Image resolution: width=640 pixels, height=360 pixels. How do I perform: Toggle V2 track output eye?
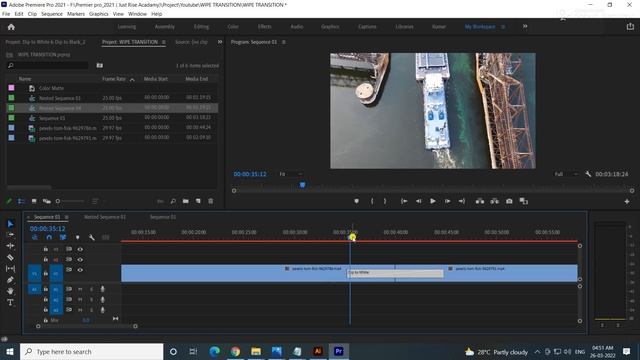coord(80,259)
